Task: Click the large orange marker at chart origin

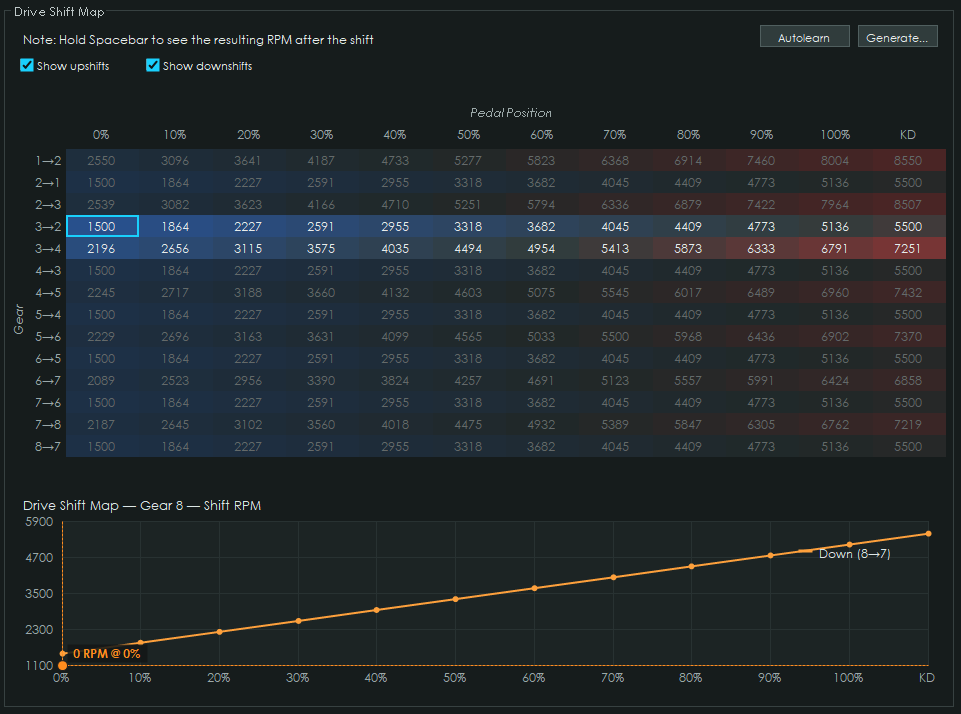Action: click(x=63, y=666)
